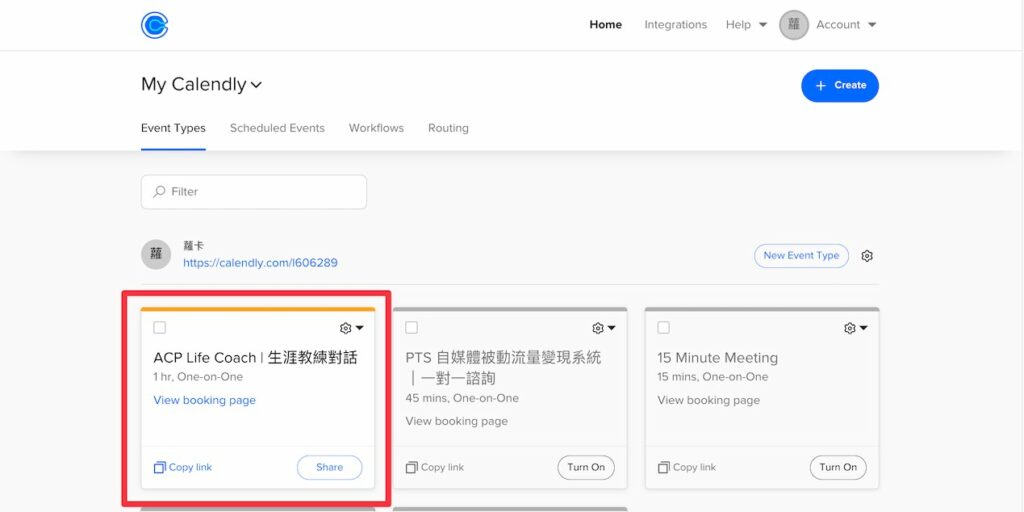Click the blue Create button

click(840, 86)
